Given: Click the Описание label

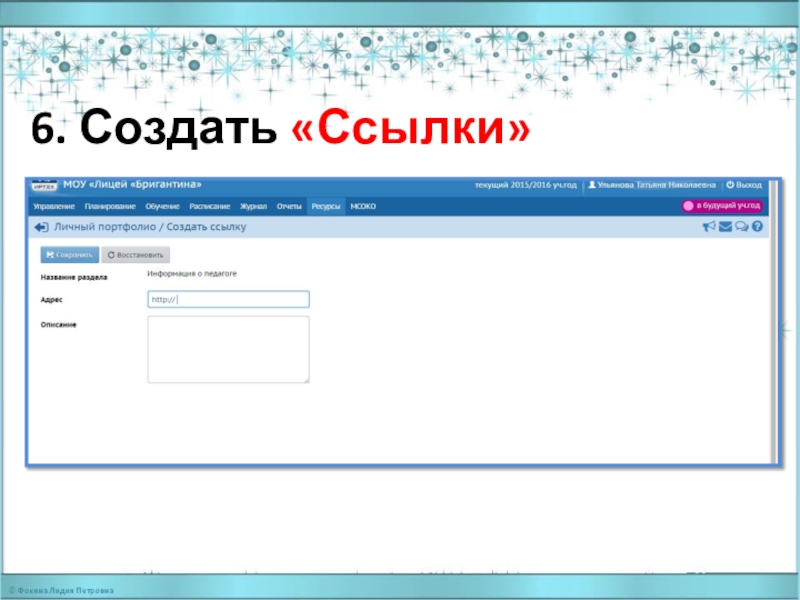Looking at the screenshot, I should point(59,324).
